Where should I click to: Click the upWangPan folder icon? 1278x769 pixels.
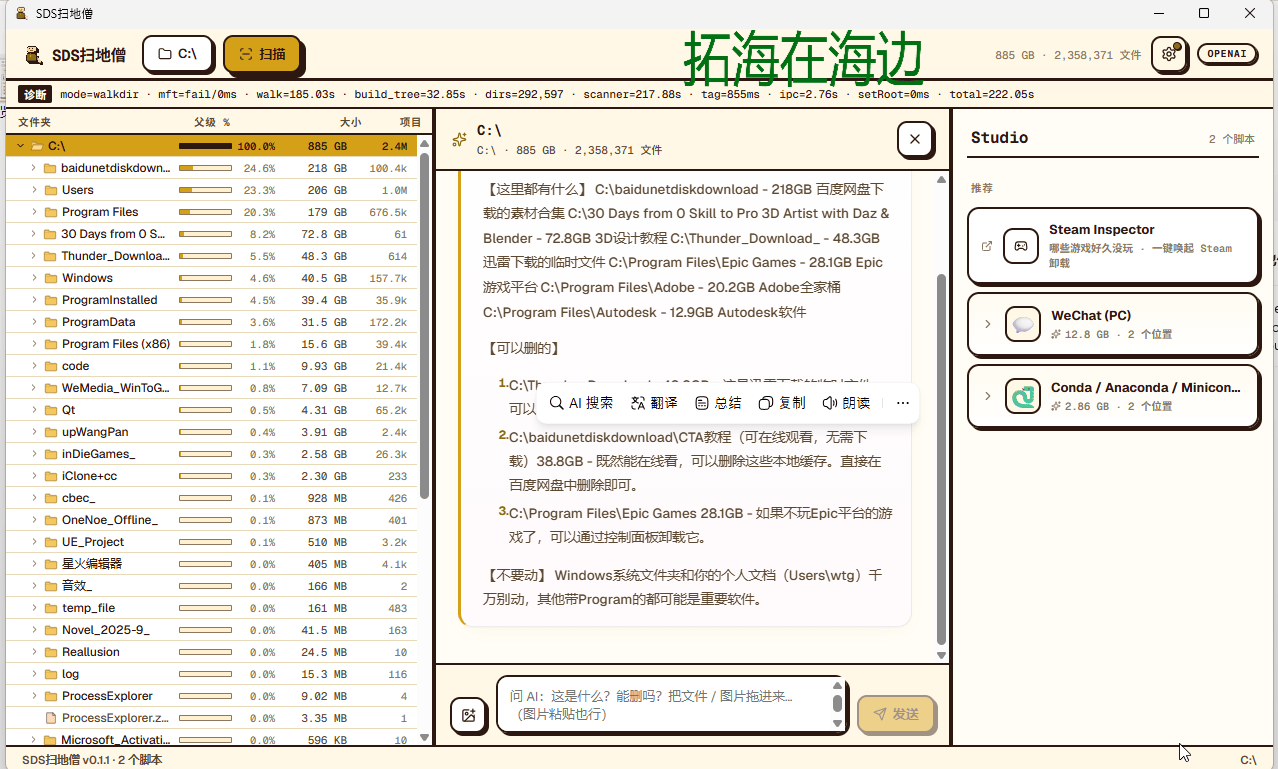click(x=50, y=432)
